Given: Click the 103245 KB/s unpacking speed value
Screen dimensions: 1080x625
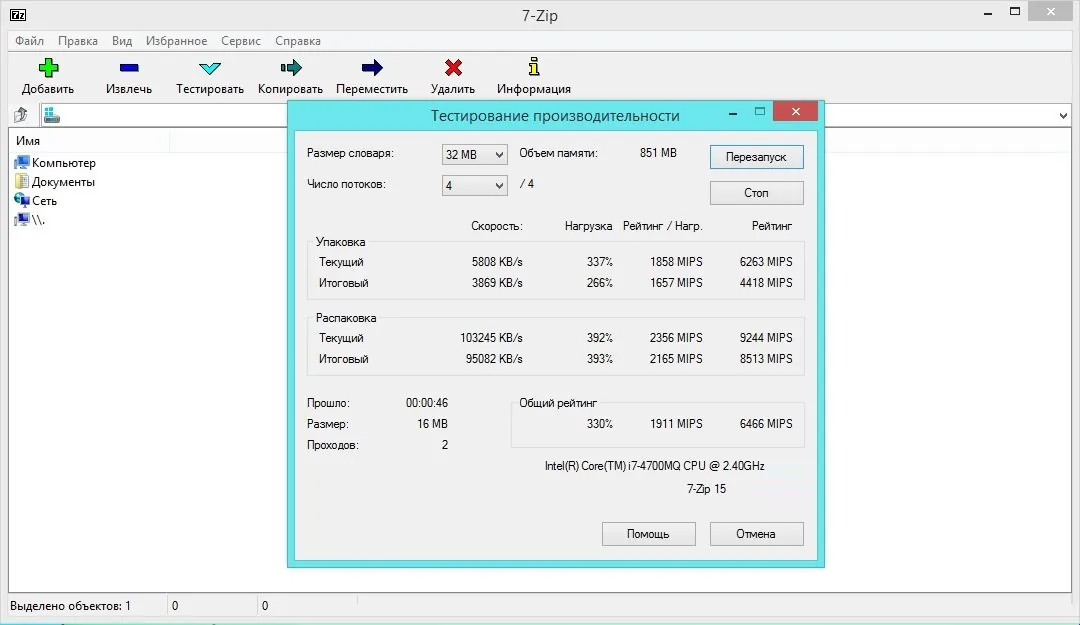Looking at the screenshot, I should [x=491, y=338].
